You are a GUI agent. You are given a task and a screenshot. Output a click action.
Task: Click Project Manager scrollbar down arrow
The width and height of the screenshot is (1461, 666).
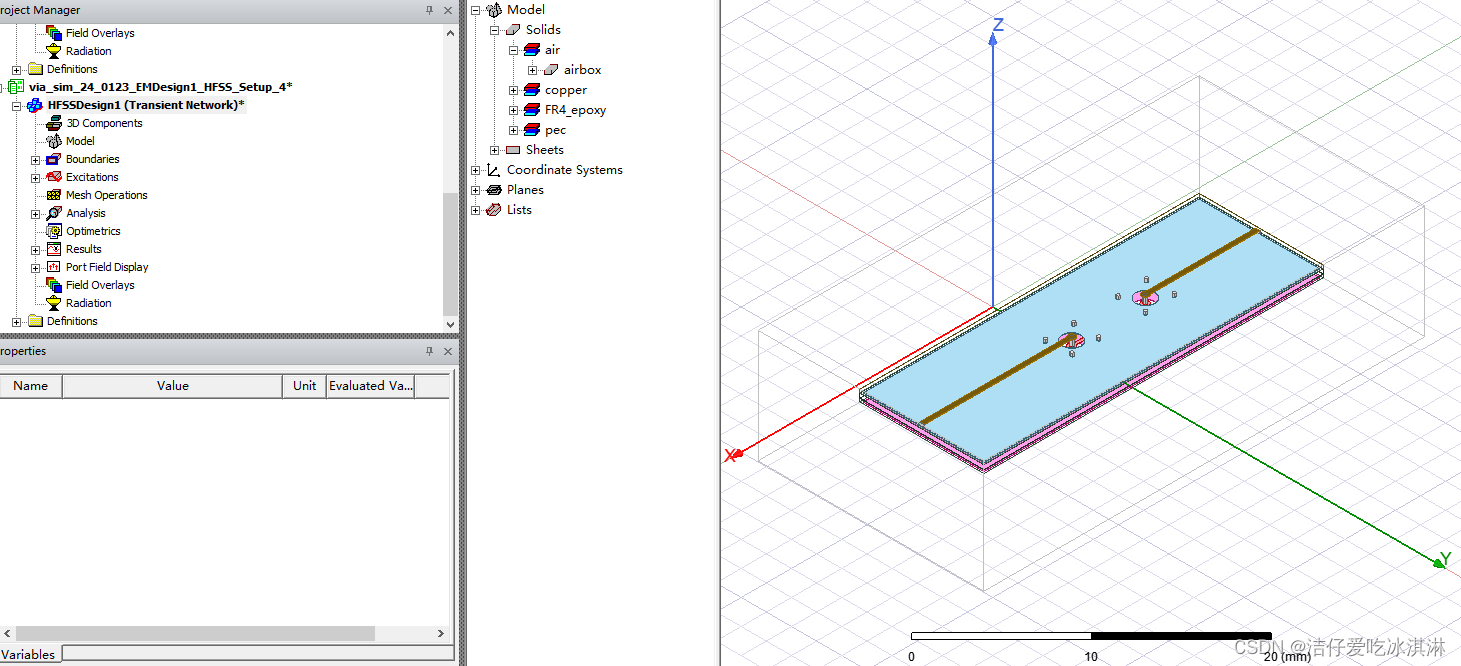(x=450, y=324)
